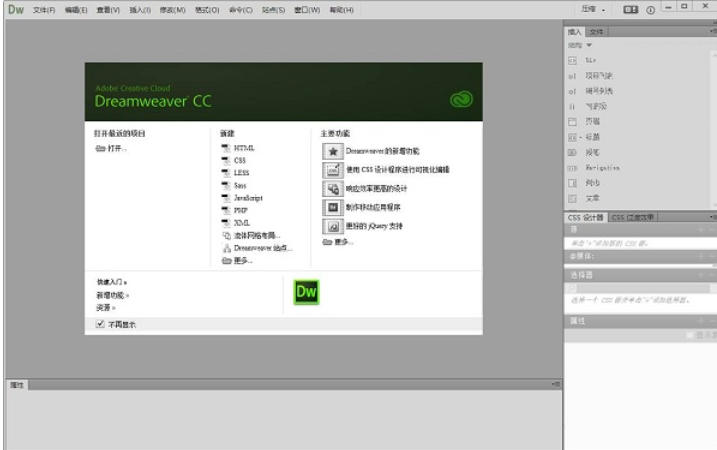Open the Insert panel options menu icon
The image size is (717, 450).
712,32
